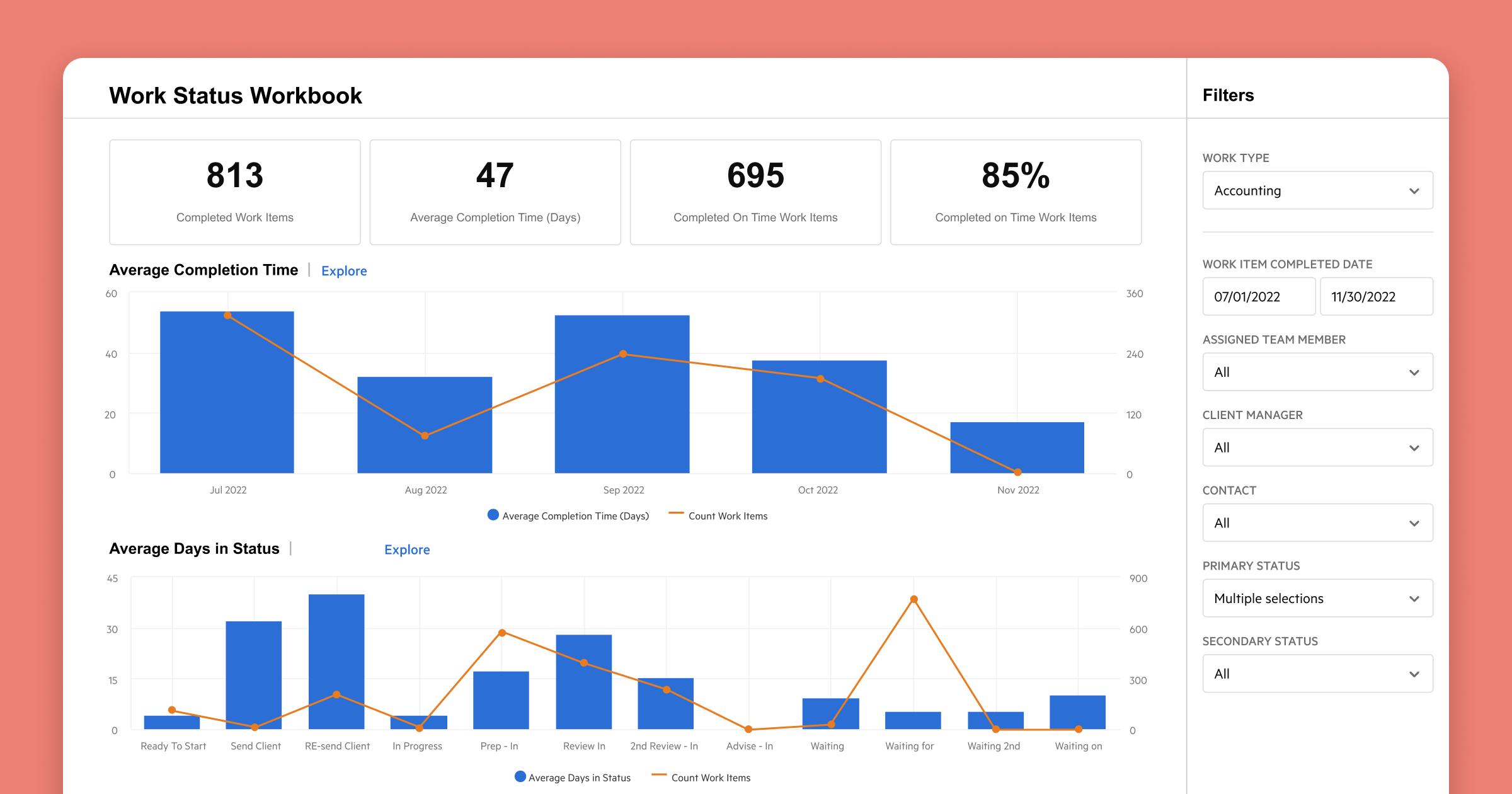
Task: Open Primary Status Multiple selections dropdown
Action: 1317,598
